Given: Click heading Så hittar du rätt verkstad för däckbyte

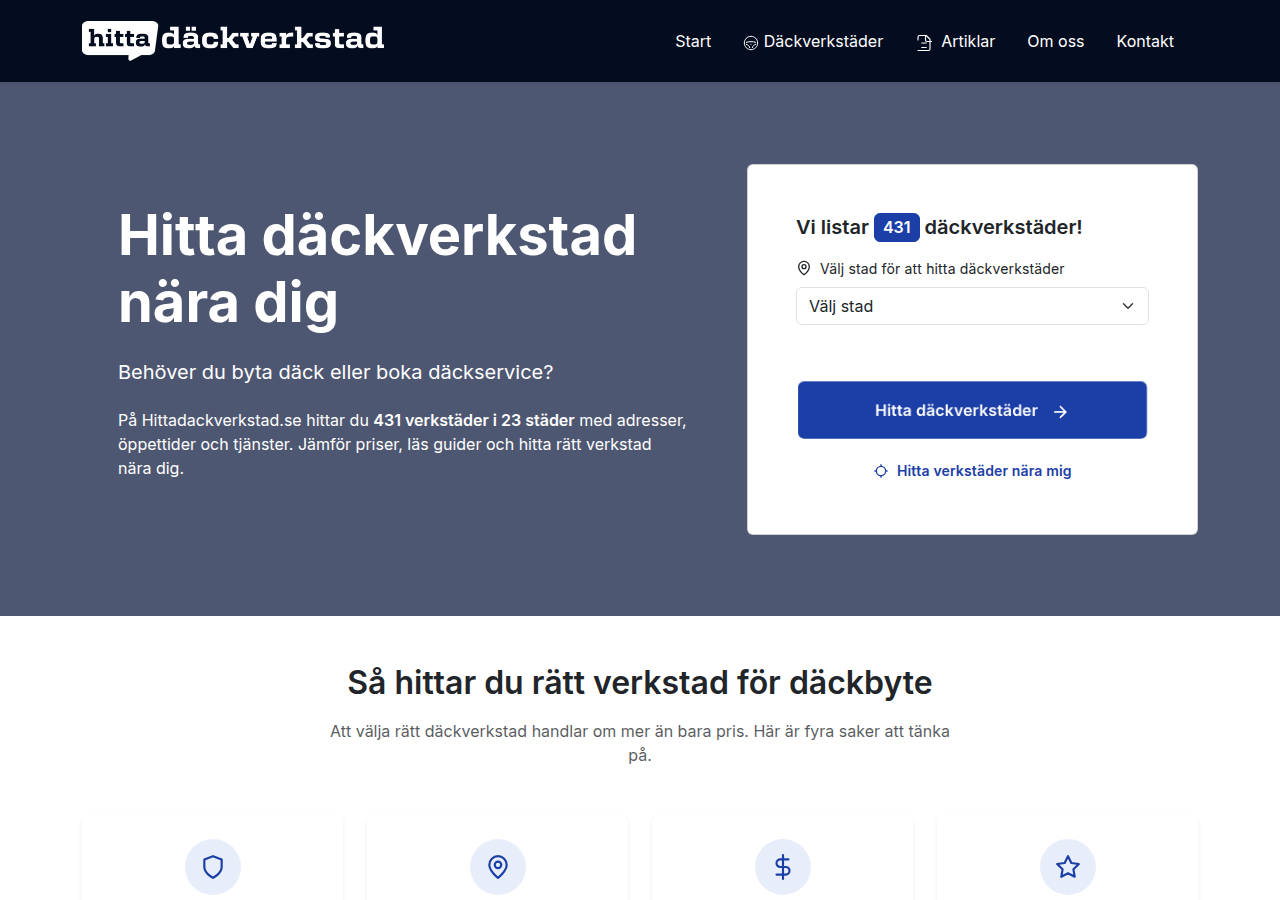Looking at the screenshot, I should (640, 683).
